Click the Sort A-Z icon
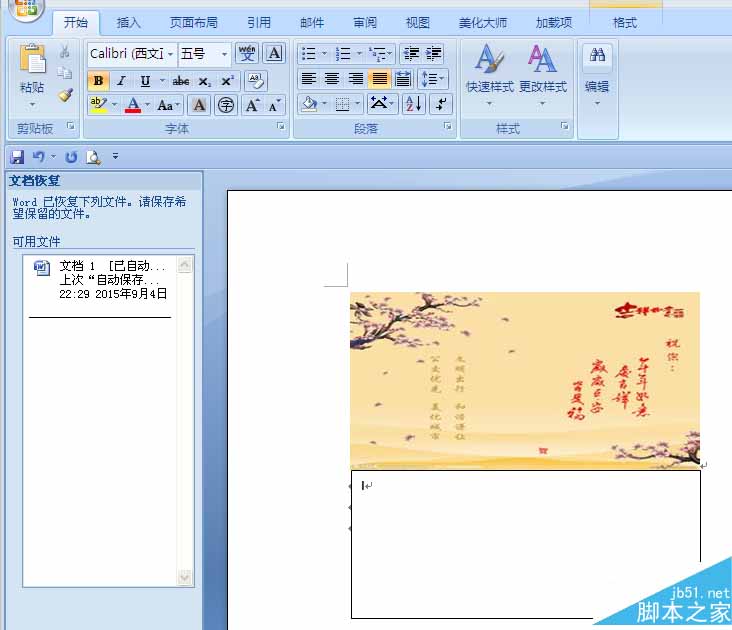732x630 pixels. [x=414, y=104]
